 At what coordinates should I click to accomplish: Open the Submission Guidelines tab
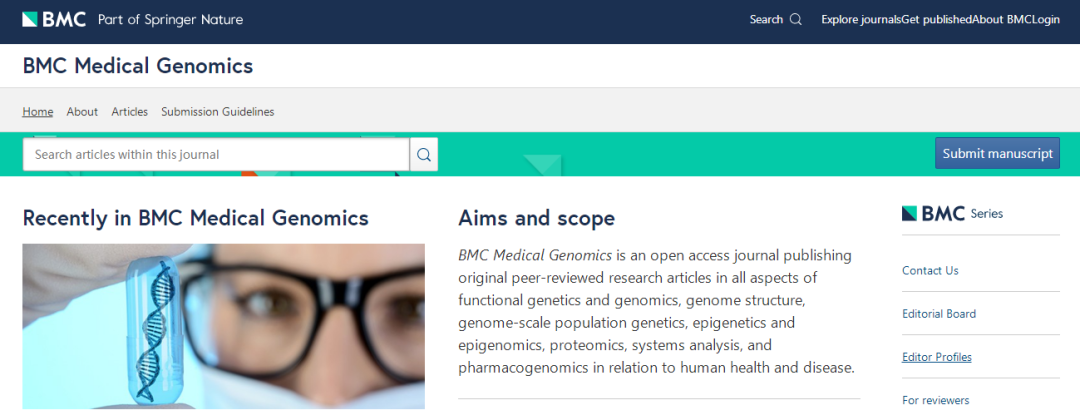pyautogui.click(x=218, y=112)
